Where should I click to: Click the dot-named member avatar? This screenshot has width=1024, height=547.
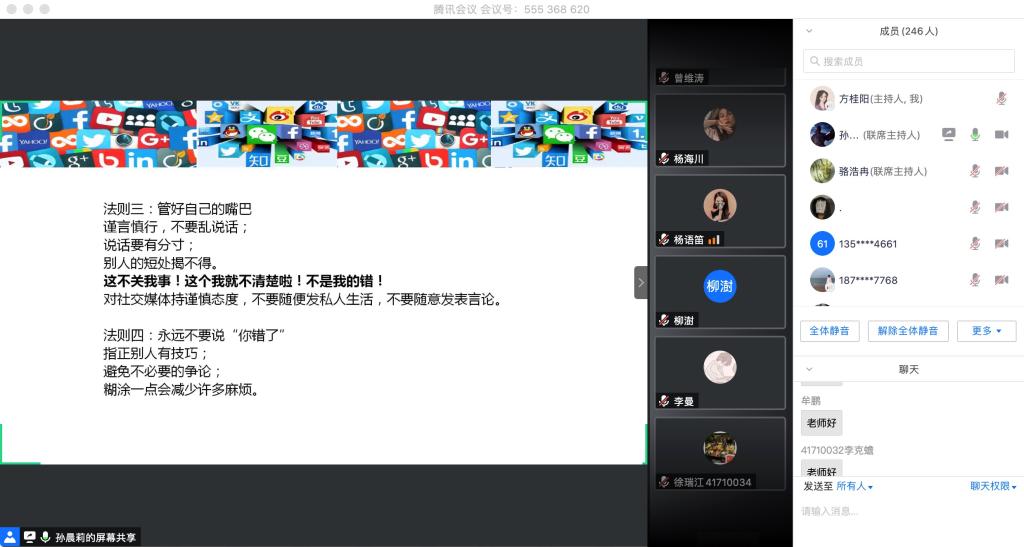[822, 208]
